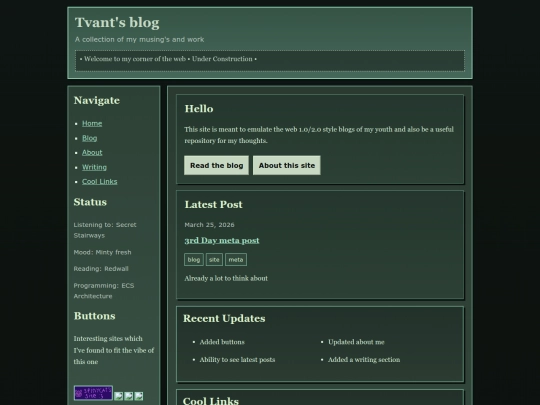Open the 3rd Day meta post link
Image resolution: width=540 pixels, height=405 pixels.
(x=222, y=240)
